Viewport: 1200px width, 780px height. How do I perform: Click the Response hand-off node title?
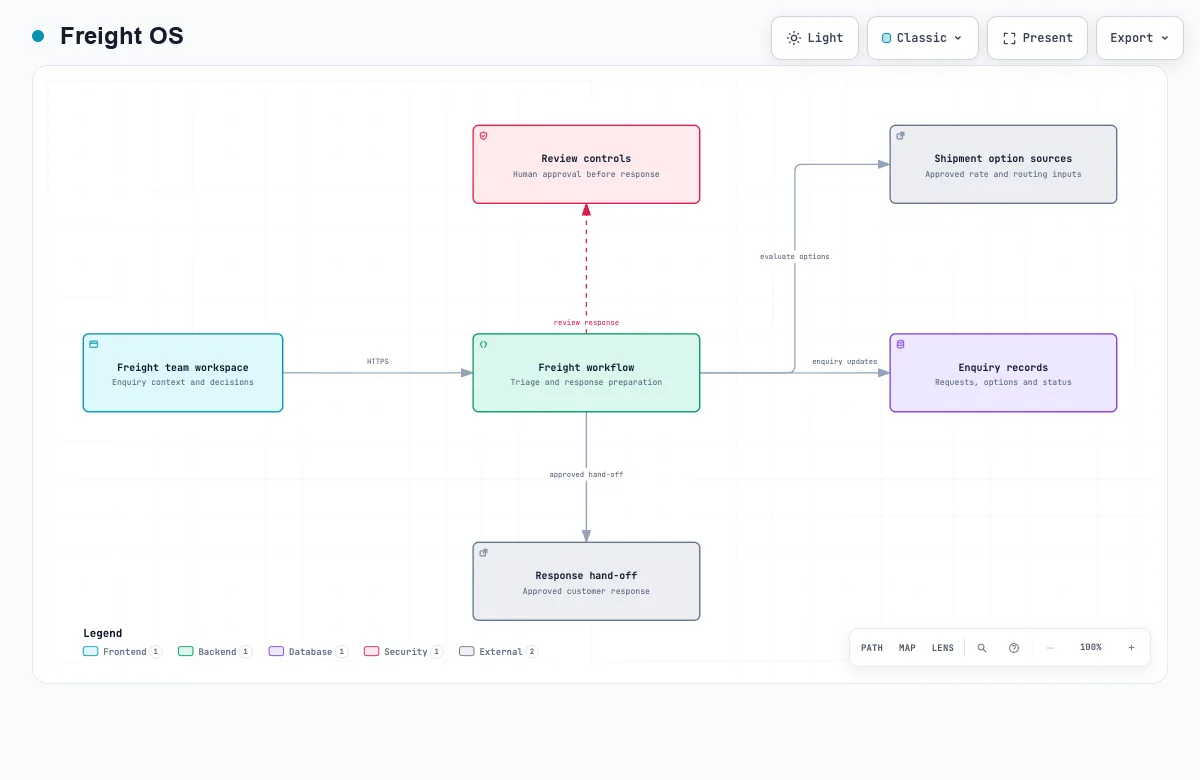pyautogui.click(x=586, y=576)
